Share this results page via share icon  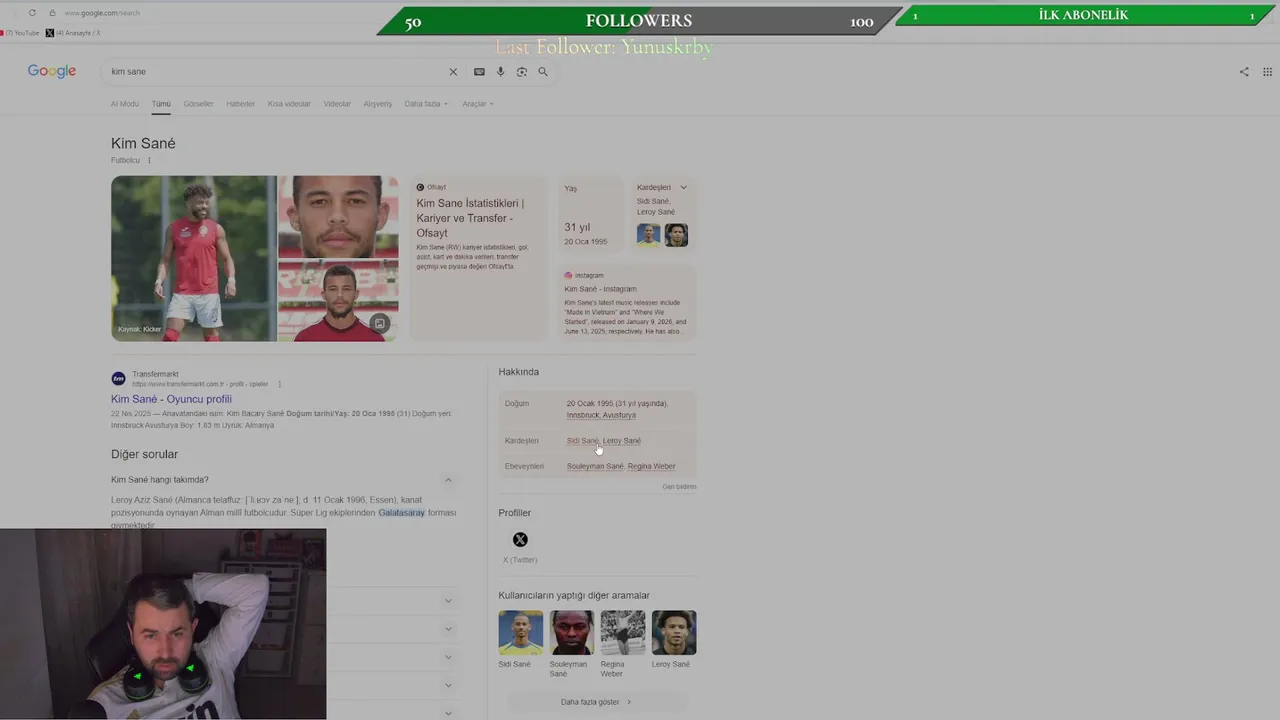tap(1244, 72)
